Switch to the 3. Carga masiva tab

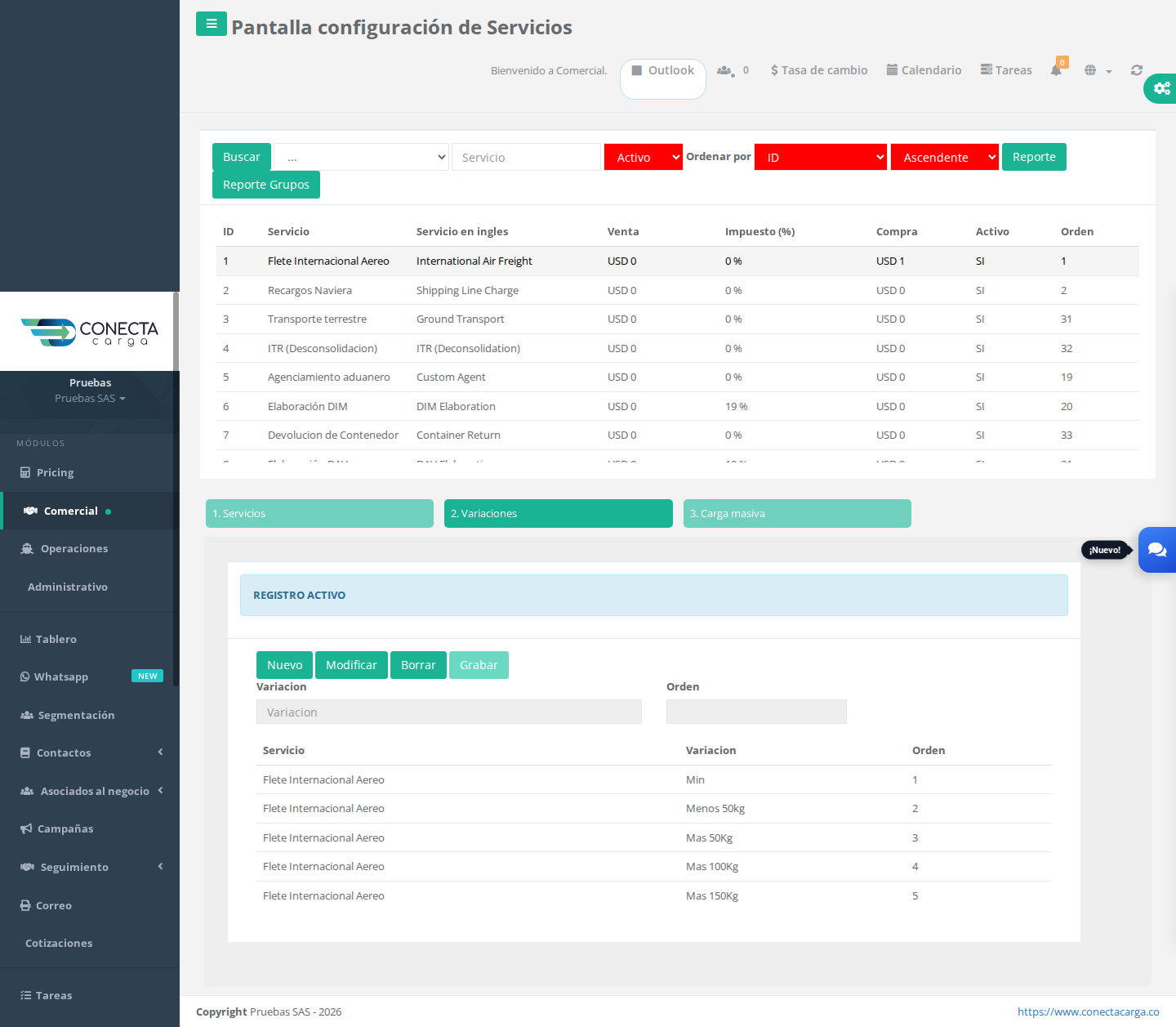click(797, 513)
